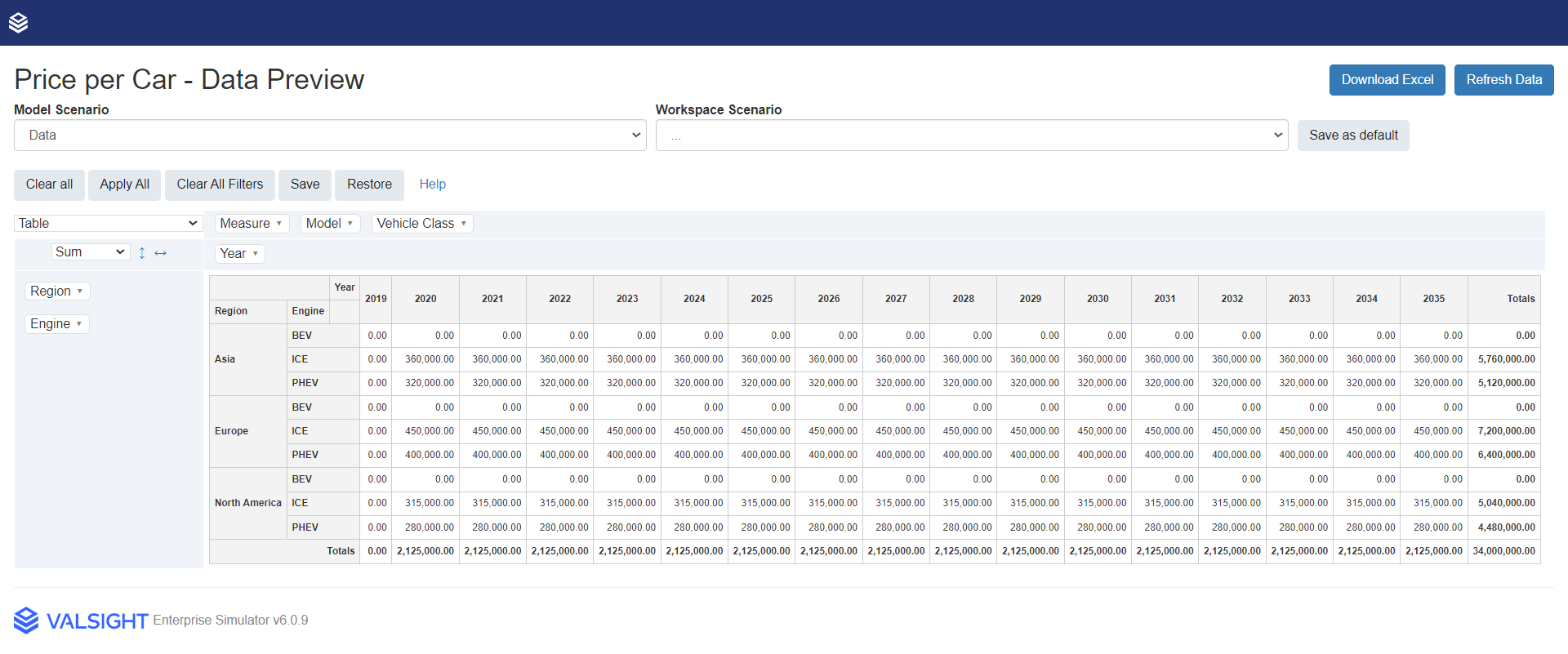Open the Model Scenario dropdown
This screenshot has height=654, width=1568.
(330, 136)
